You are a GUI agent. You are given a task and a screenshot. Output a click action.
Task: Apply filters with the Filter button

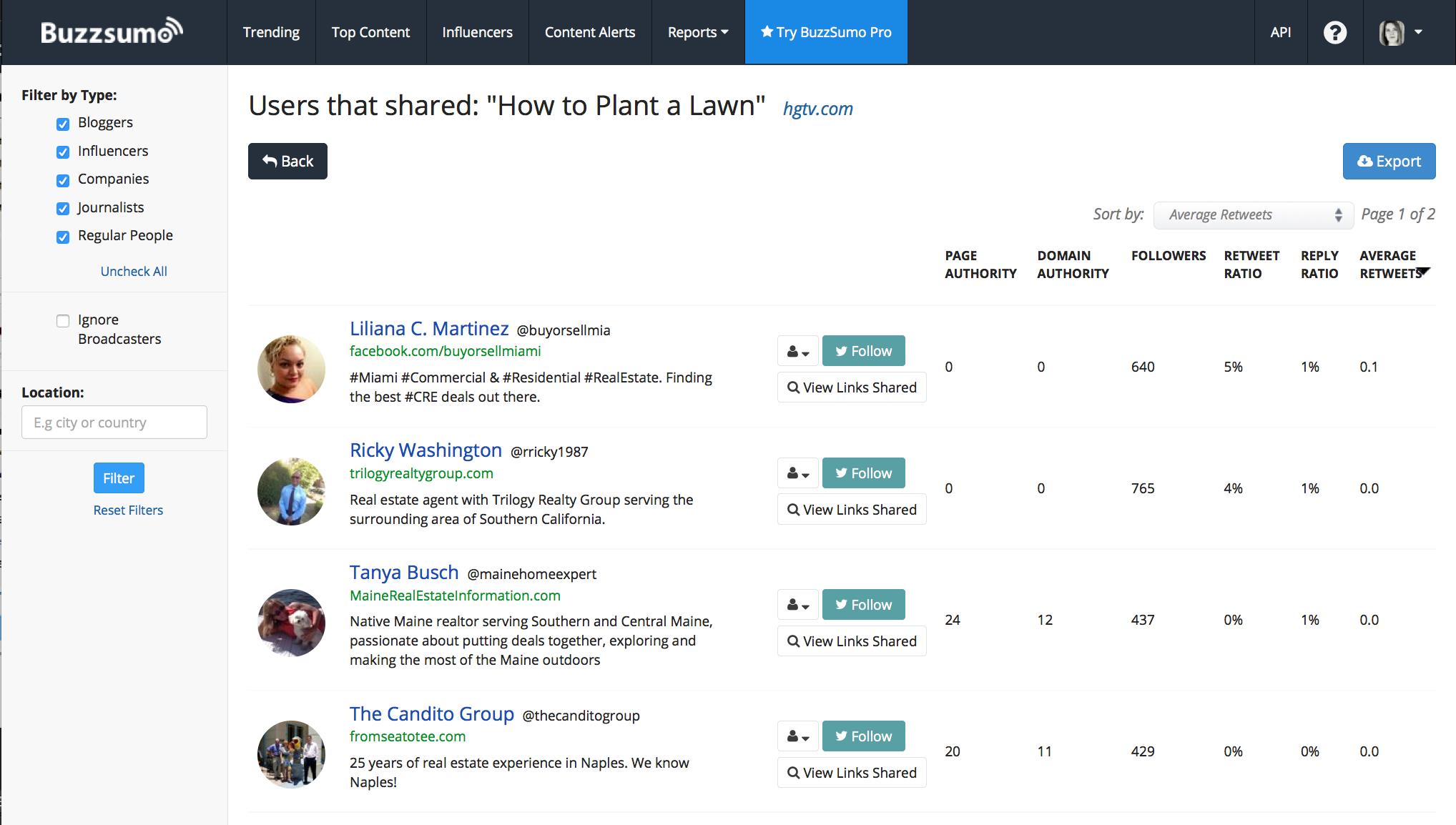119,478
